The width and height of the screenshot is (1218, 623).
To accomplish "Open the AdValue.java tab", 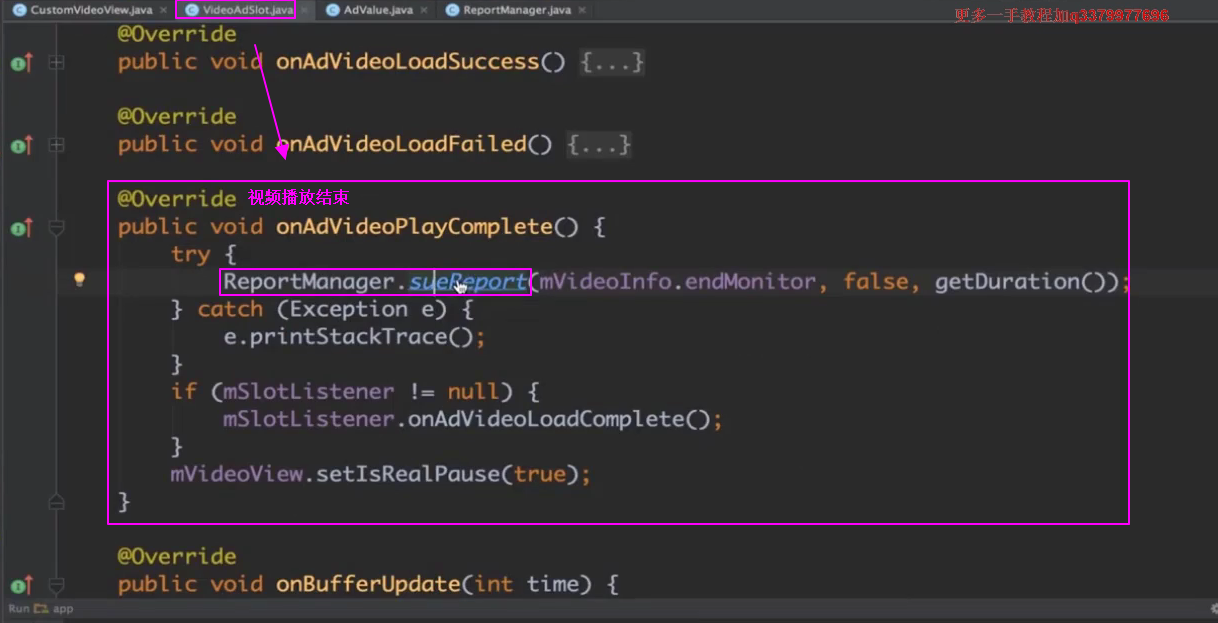I will 377,10.
